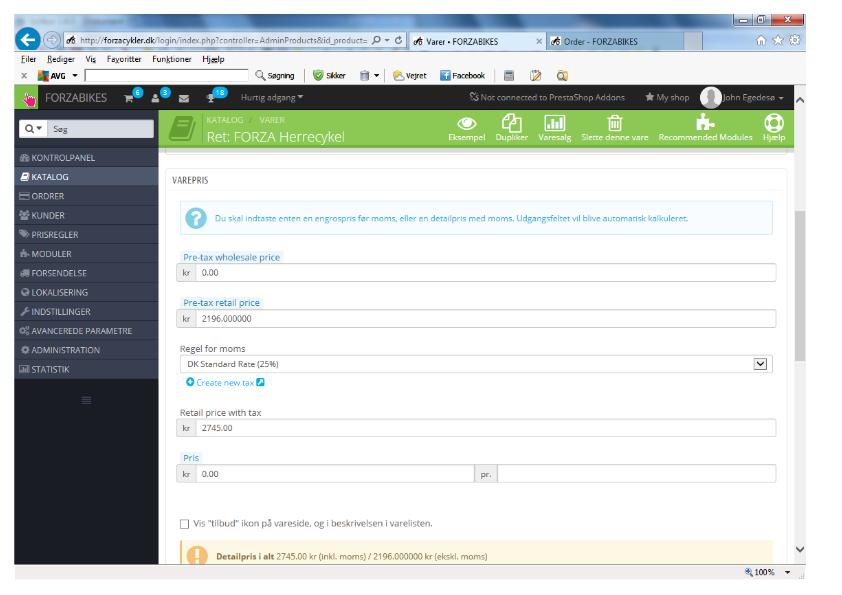Open the Funktioner menu
Image resolution: width=842 pixels, height=595 pixels.
coord(172,59)
